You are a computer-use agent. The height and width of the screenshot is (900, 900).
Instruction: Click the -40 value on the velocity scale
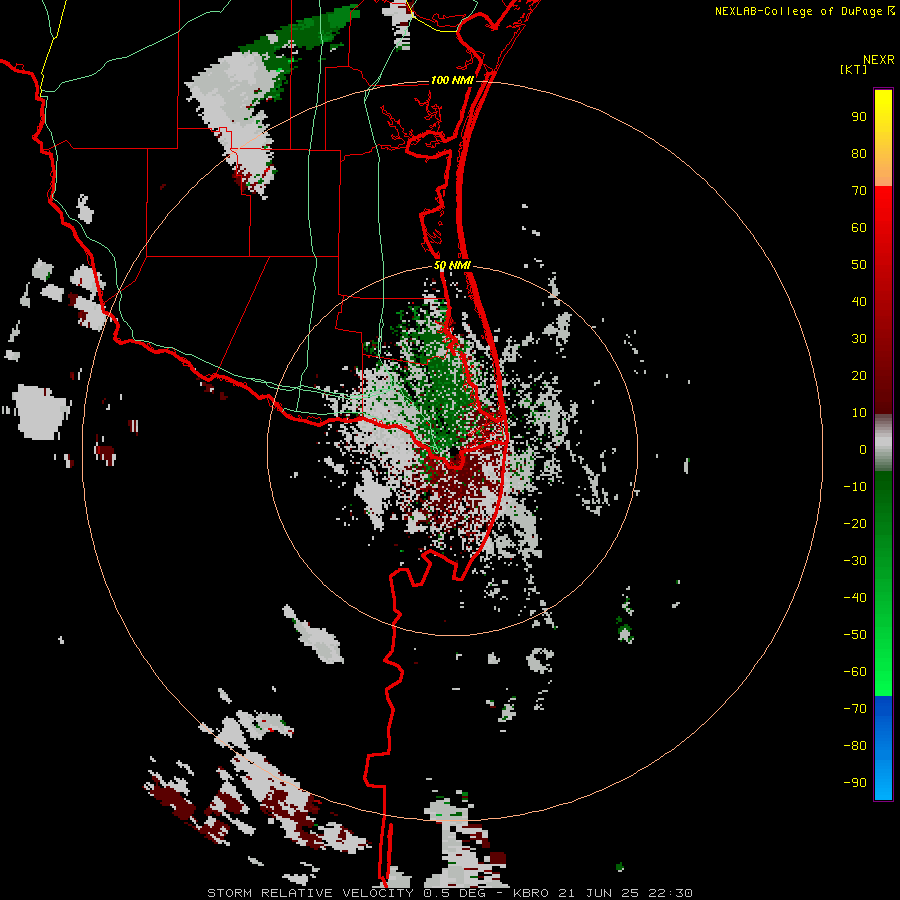[855, 598]
